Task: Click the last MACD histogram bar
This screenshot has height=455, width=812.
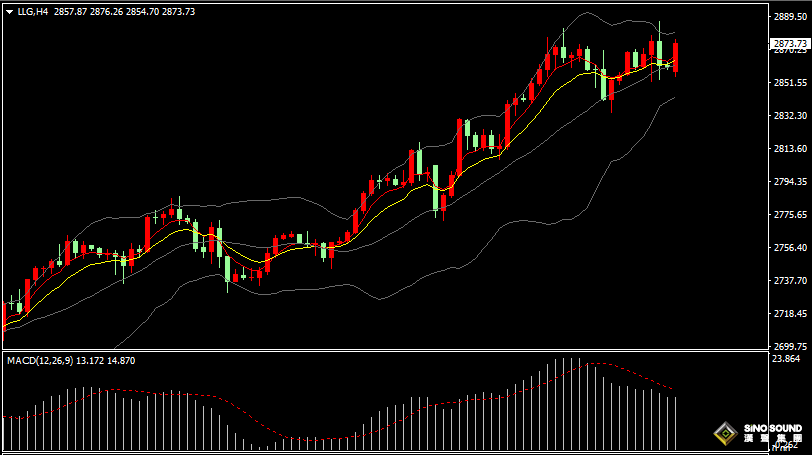Action: coord(677,422)
